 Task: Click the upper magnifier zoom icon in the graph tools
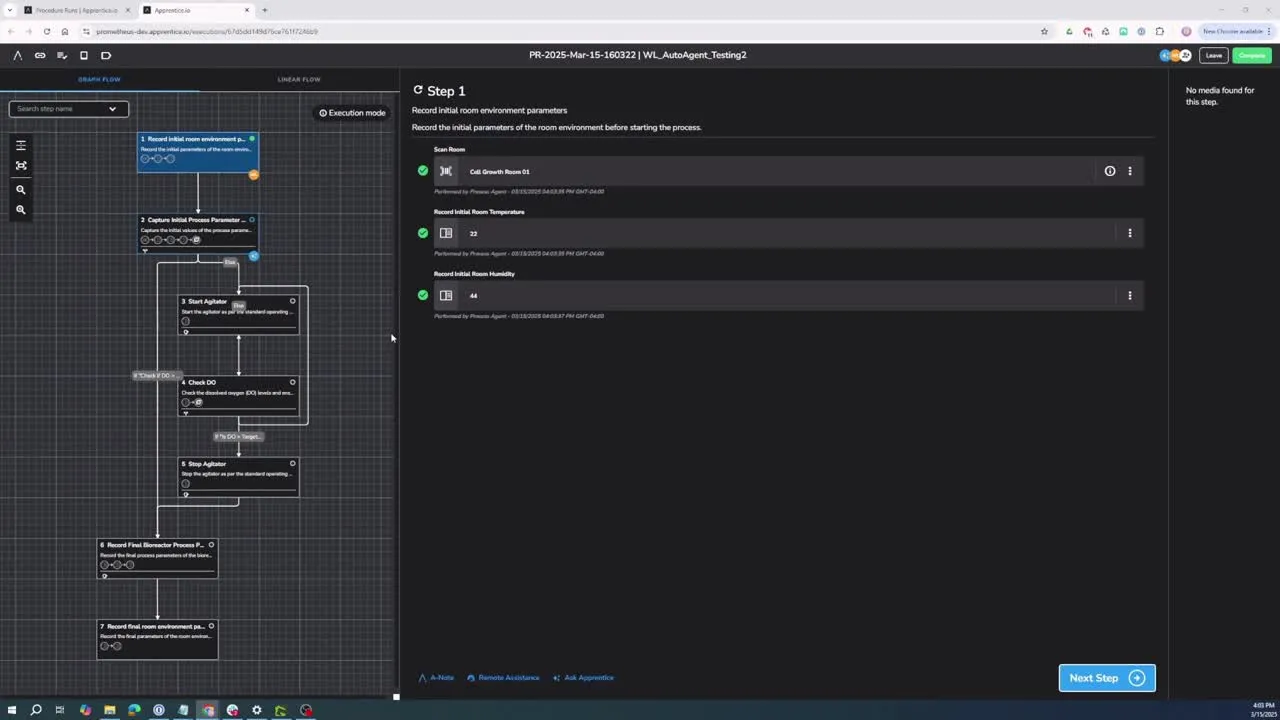[21, 189]
